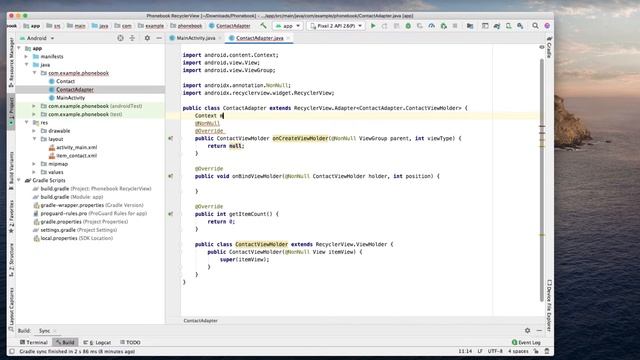640x360 pixels.
Task: Open the Event Log button
Action: pyautogui.click(x=526, y=342)
